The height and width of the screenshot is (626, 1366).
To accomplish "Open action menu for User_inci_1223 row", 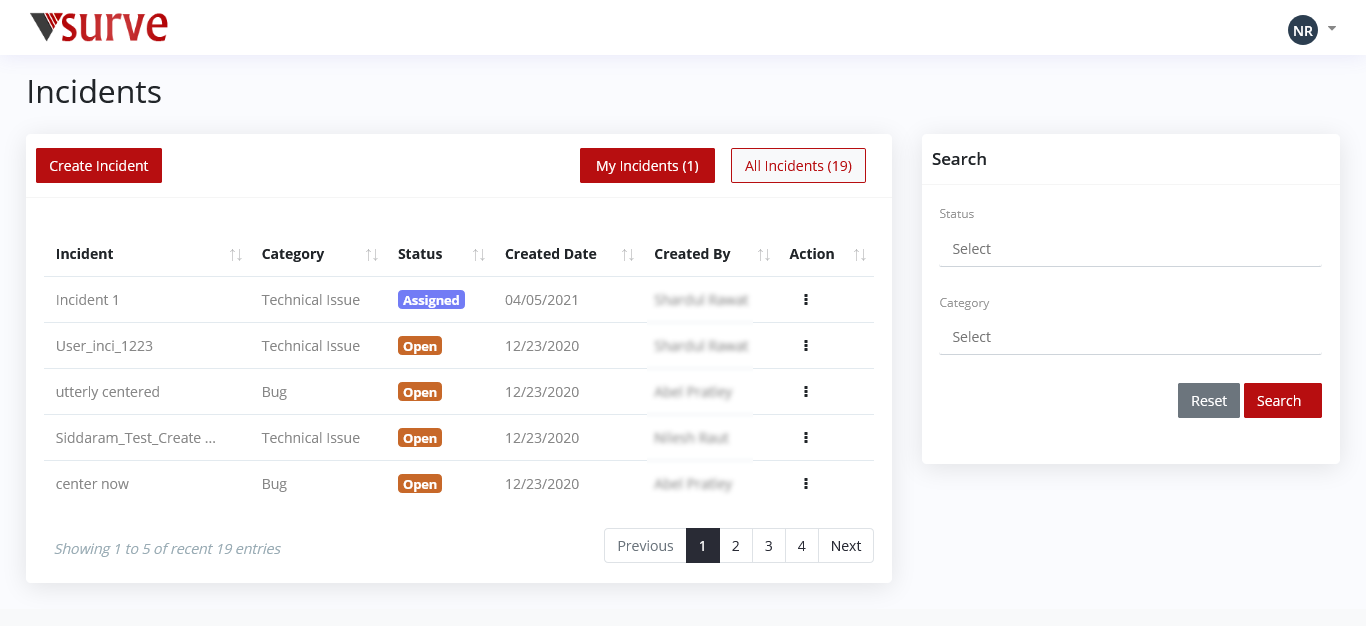I will pos(805,346).
